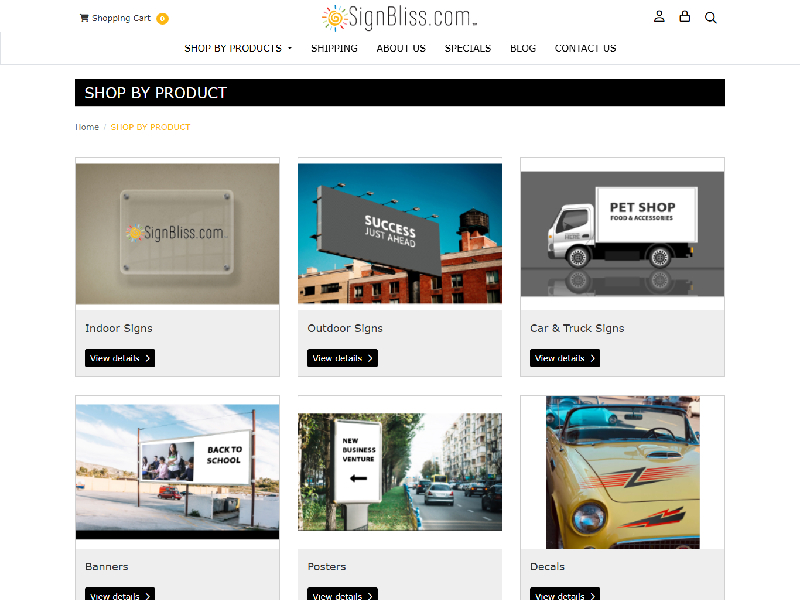This screenshot has width=800, height=600.
Task: Expand the Shop By Products dropdown
Action: point(238,48)
